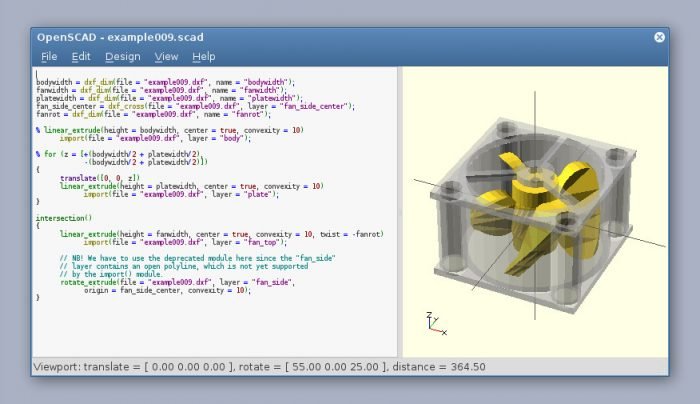Viewport: 700px width, 404px height.
Task: Click the 'origin = fan_side_center' code line
Action: click(x=167, y=291)
